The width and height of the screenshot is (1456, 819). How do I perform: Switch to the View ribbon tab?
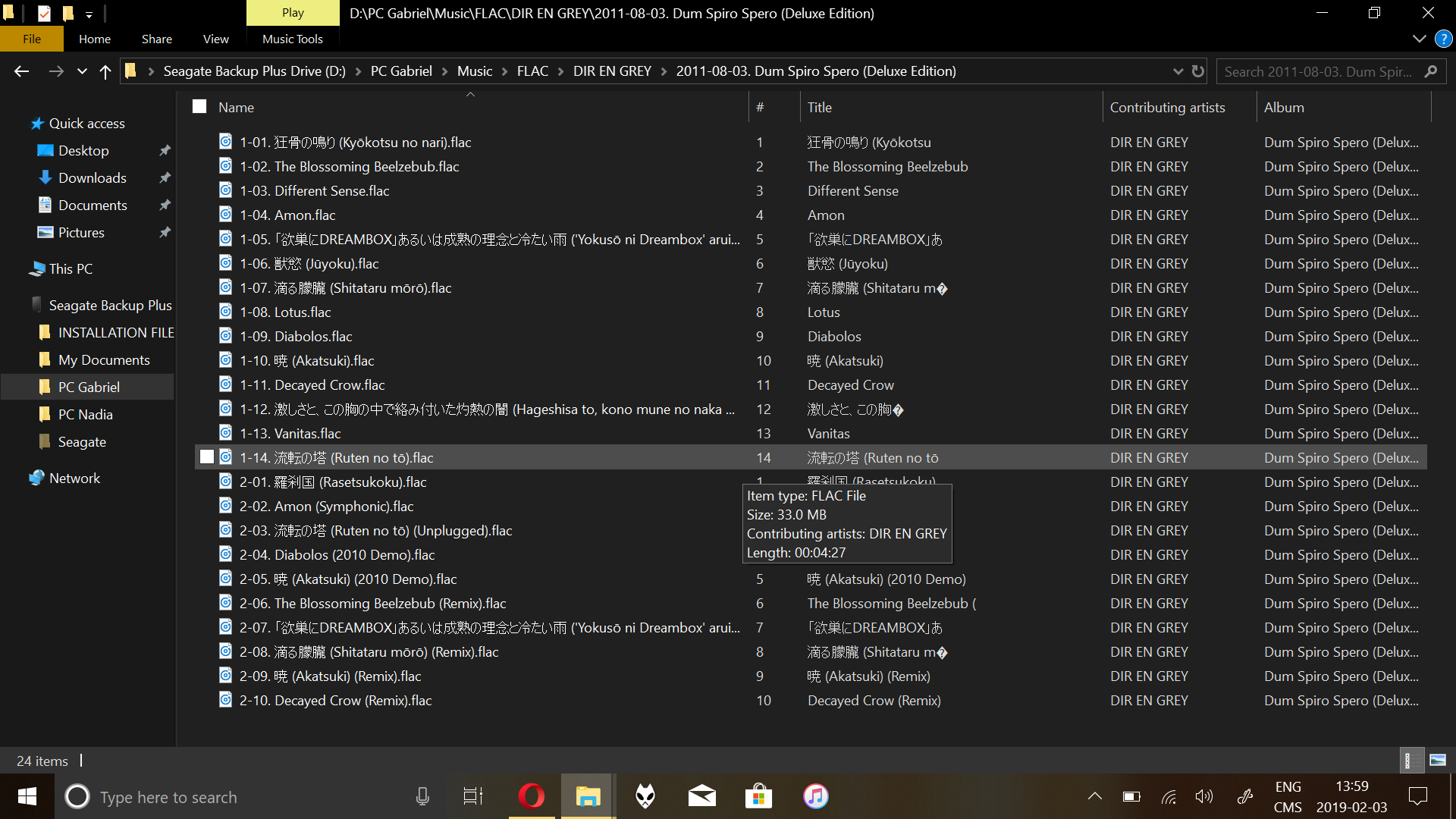click(216, 39)
